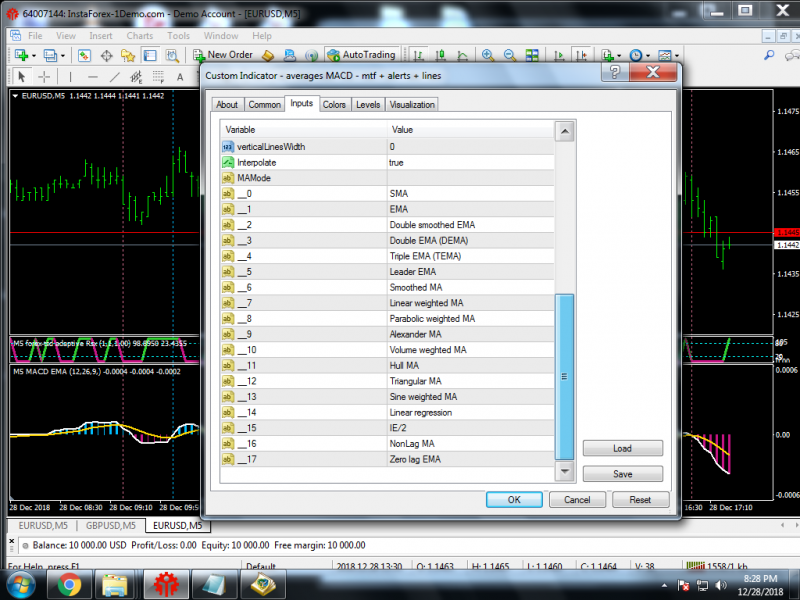Open Google Chrome from the taskbar
The height and width of the screenshot is (600, 800).
click(x=69, y=584)
